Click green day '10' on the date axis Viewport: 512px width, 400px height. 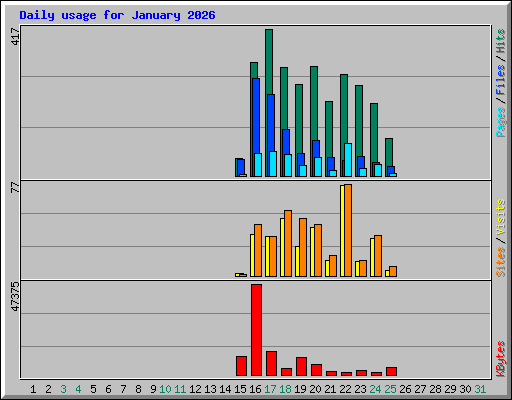165,389
